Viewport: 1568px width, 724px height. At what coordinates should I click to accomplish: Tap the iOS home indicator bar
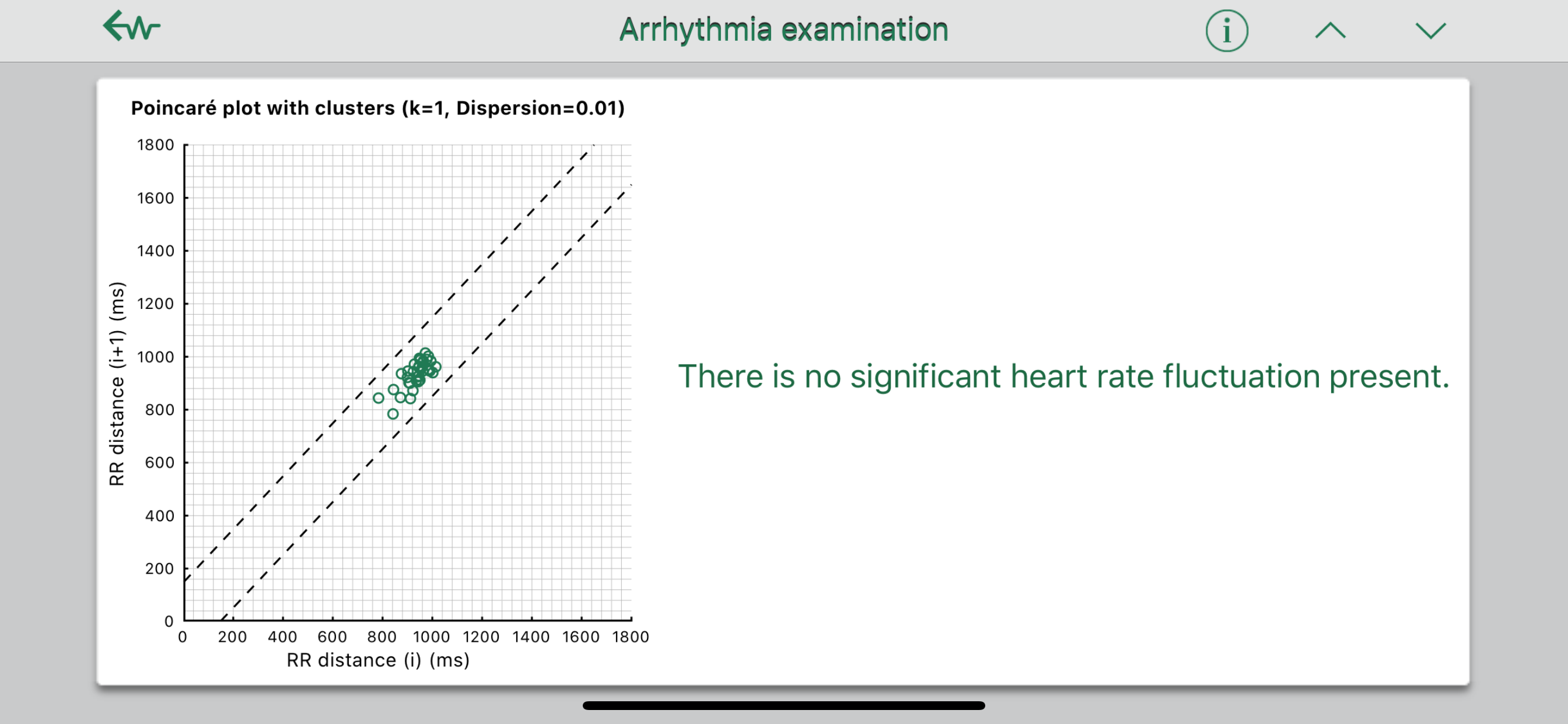tap(783, 706)
